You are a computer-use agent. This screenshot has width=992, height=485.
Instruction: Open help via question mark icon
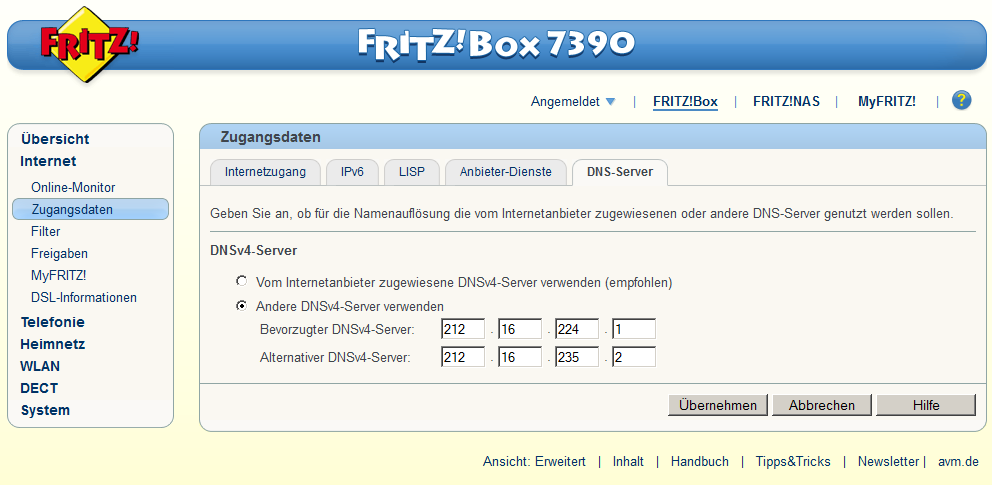point(961,100)
